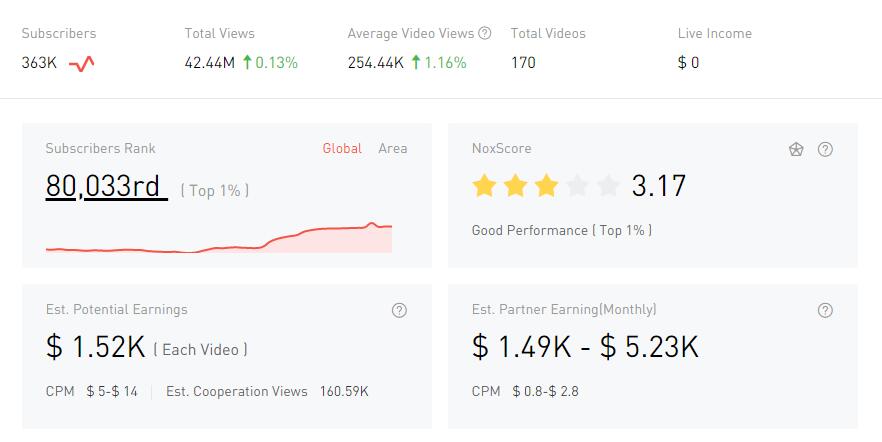Select the Global rank tab

click(x=342, y=148)
